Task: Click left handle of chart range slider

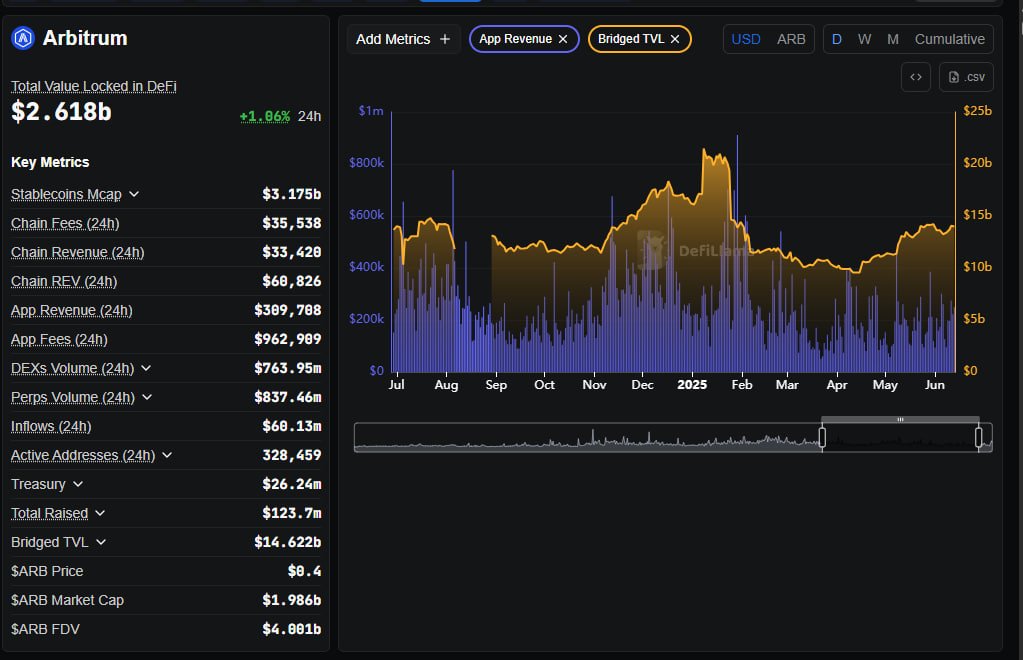Action: coord(822,437)
